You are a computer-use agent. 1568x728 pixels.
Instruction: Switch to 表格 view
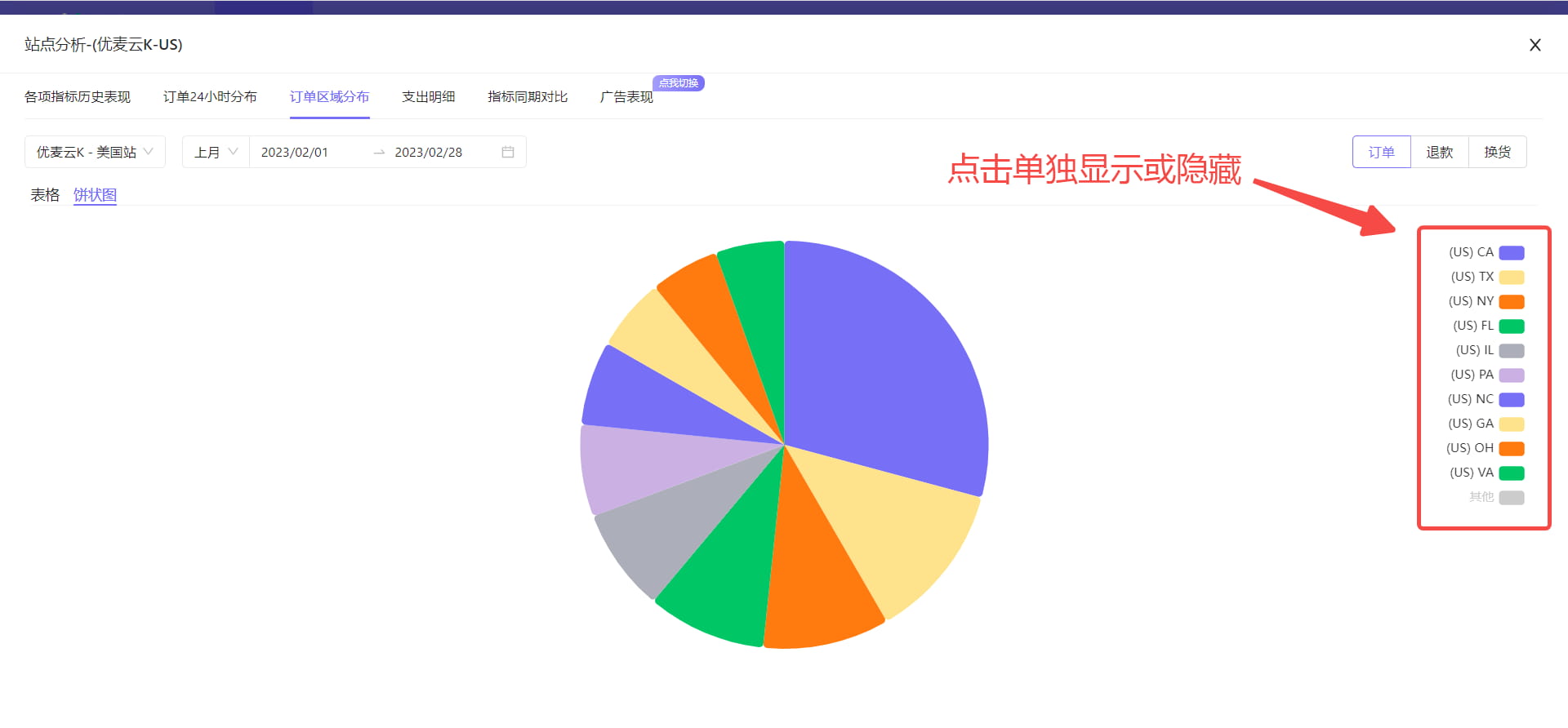click(x=45, y=195)
